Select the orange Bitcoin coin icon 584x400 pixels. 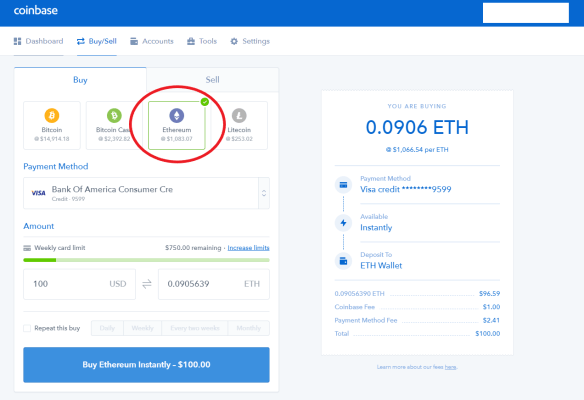[52, 115]
